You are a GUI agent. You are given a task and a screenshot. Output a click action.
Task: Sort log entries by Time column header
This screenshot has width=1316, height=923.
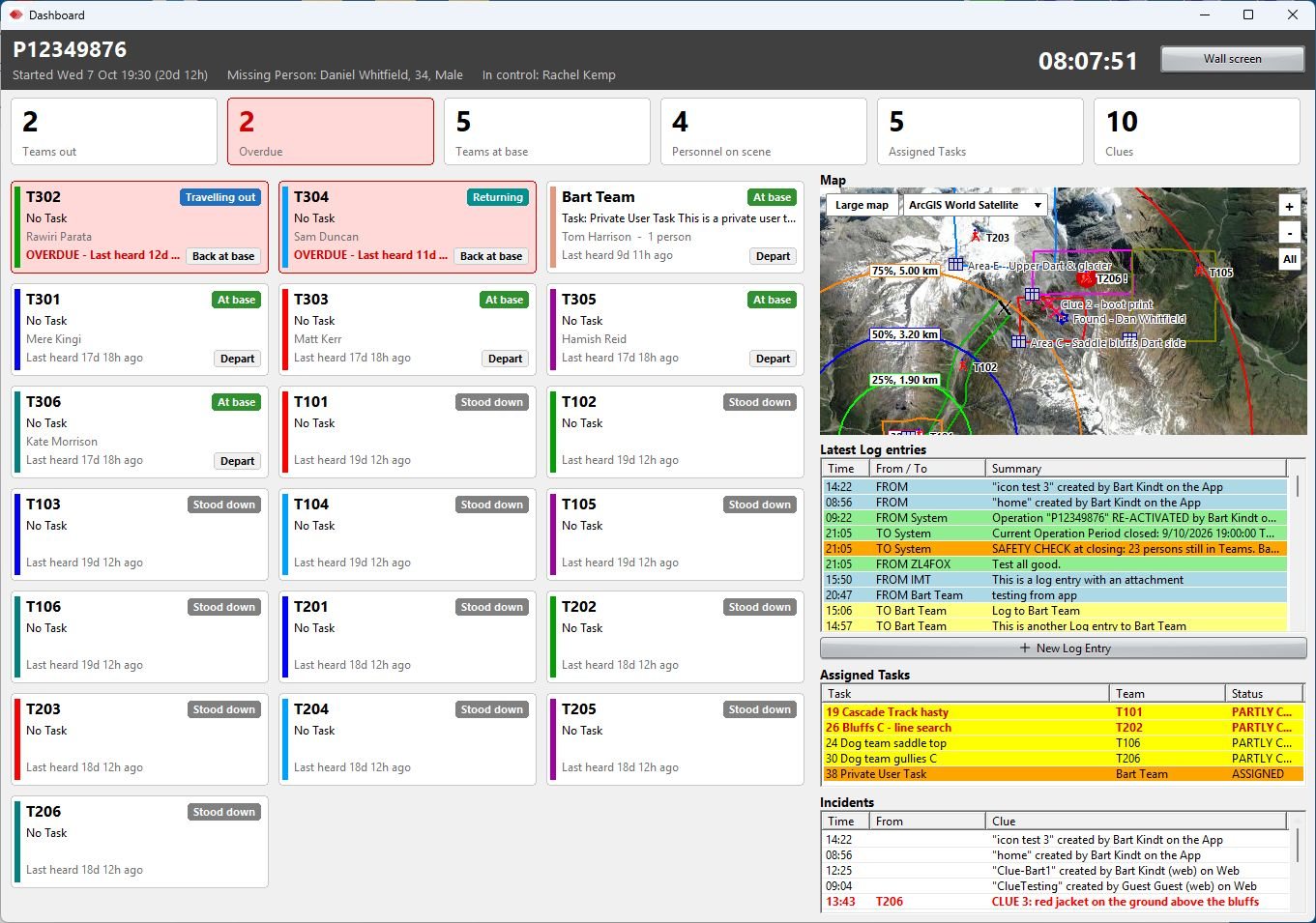pyautogui.click(x=846, y=469)
